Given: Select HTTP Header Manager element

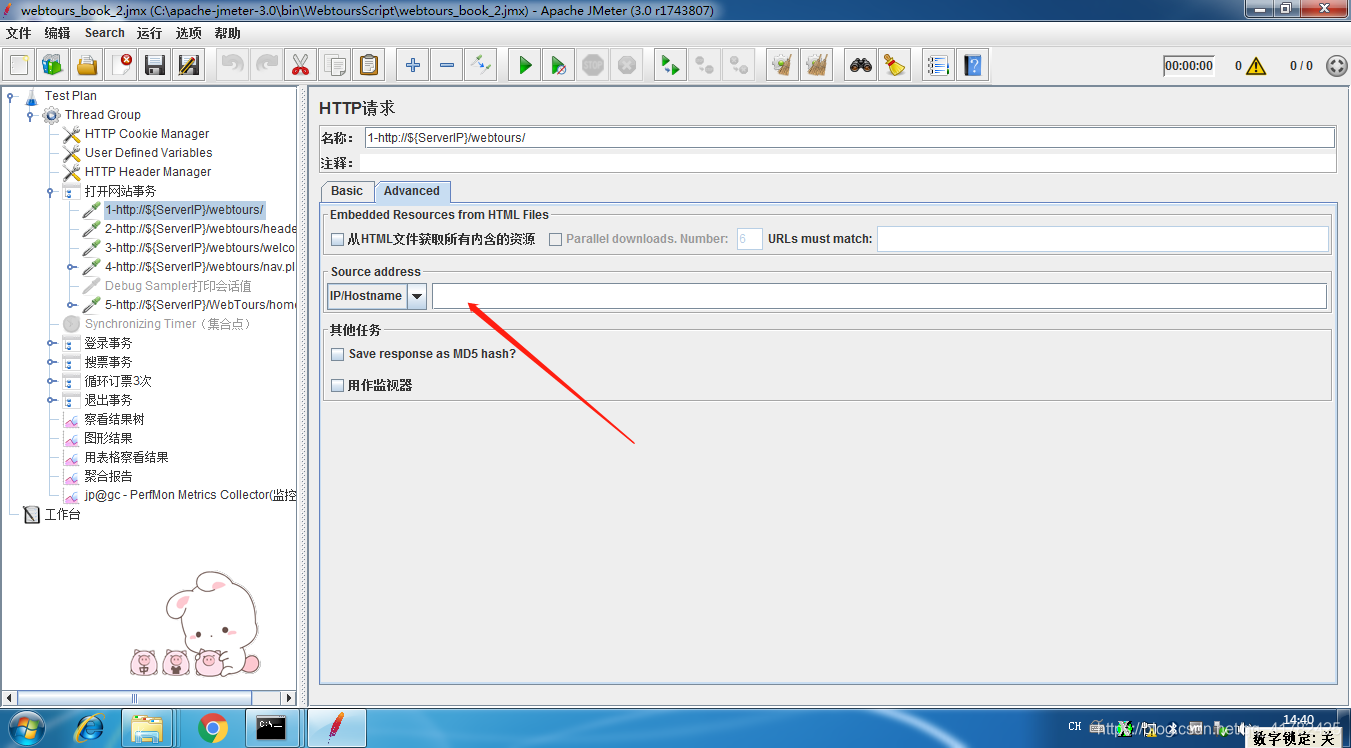Looking at the screenshot, I should pyautogui.click(x=148, y=172).
